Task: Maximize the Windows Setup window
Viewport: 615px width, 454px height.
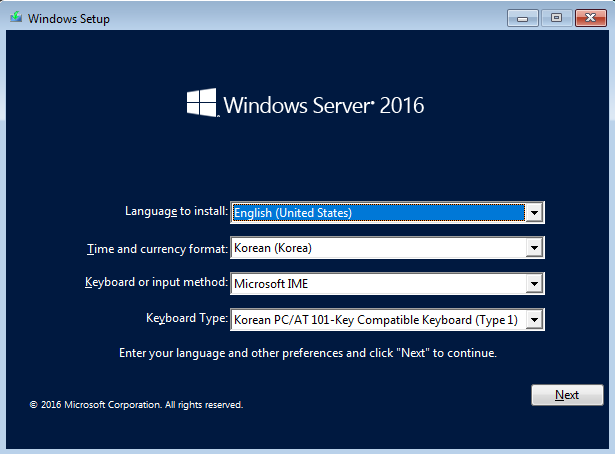Action: click(556, 18)
